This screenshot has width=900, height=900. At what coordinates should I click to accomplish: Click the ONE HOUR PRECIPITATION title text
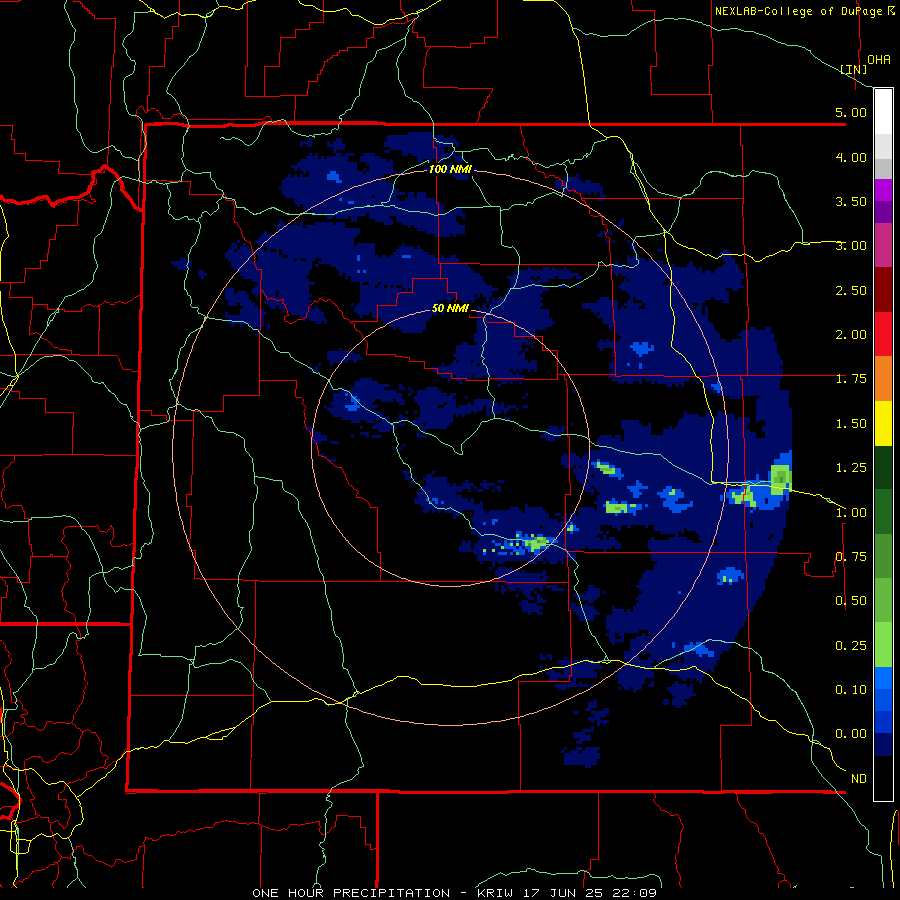(351, 893)
